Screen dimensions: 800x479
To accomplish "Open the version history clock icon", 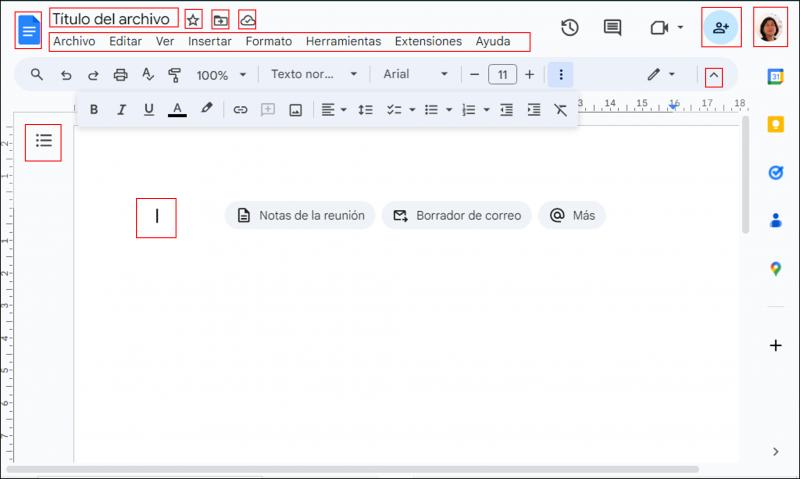I will coord(569,28).
